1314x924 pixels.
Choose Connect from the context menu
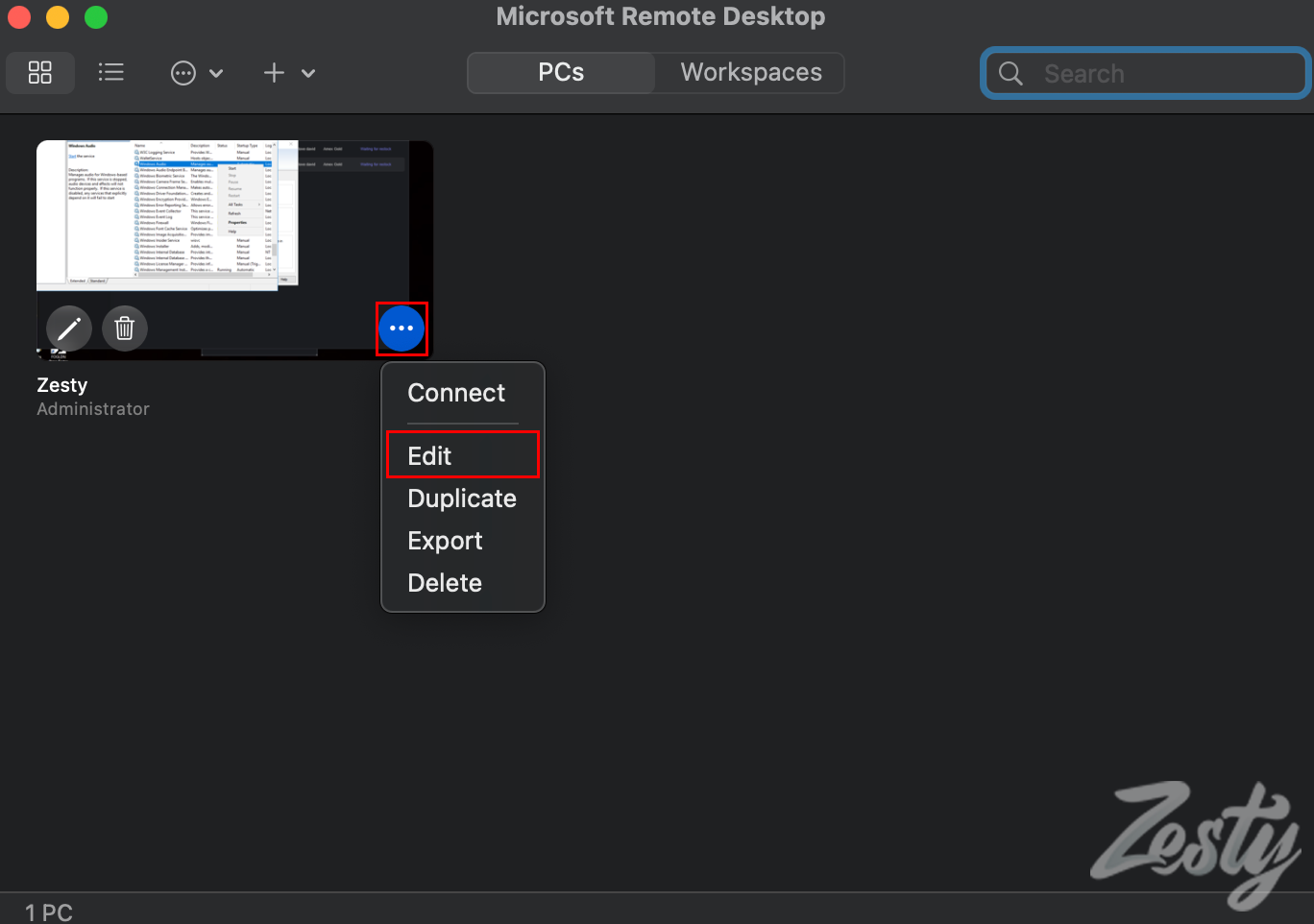coord(456,393)
